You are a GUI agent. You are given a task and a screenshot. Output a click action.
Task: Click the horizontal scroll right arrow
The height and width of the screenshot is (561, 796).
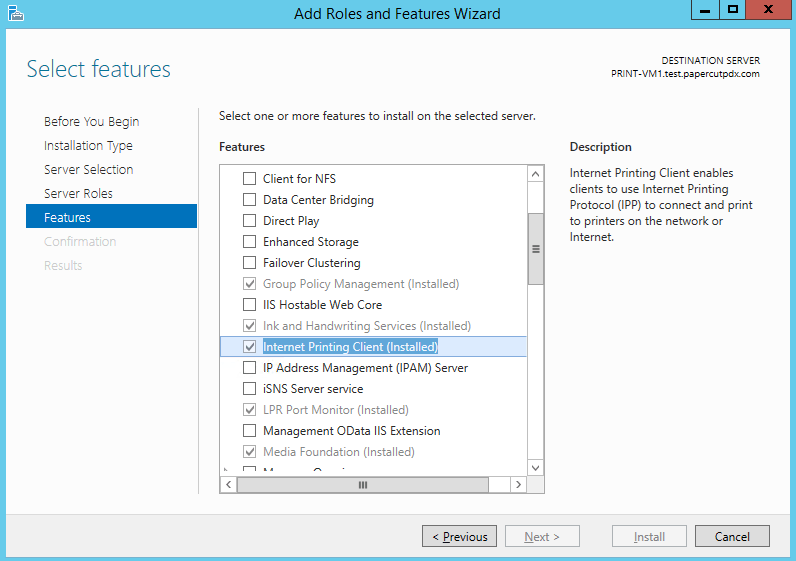click(x=518, y=485)
